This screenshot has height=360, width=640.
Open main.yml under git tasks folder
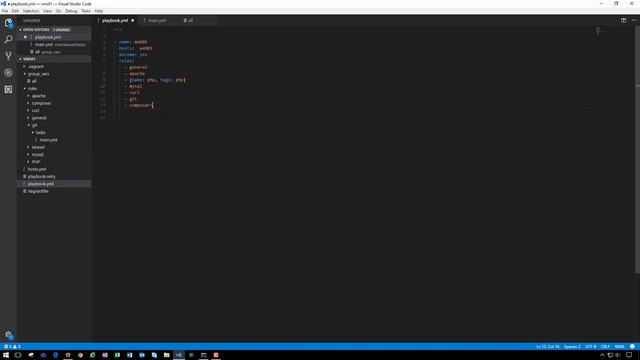click(54, 140)
